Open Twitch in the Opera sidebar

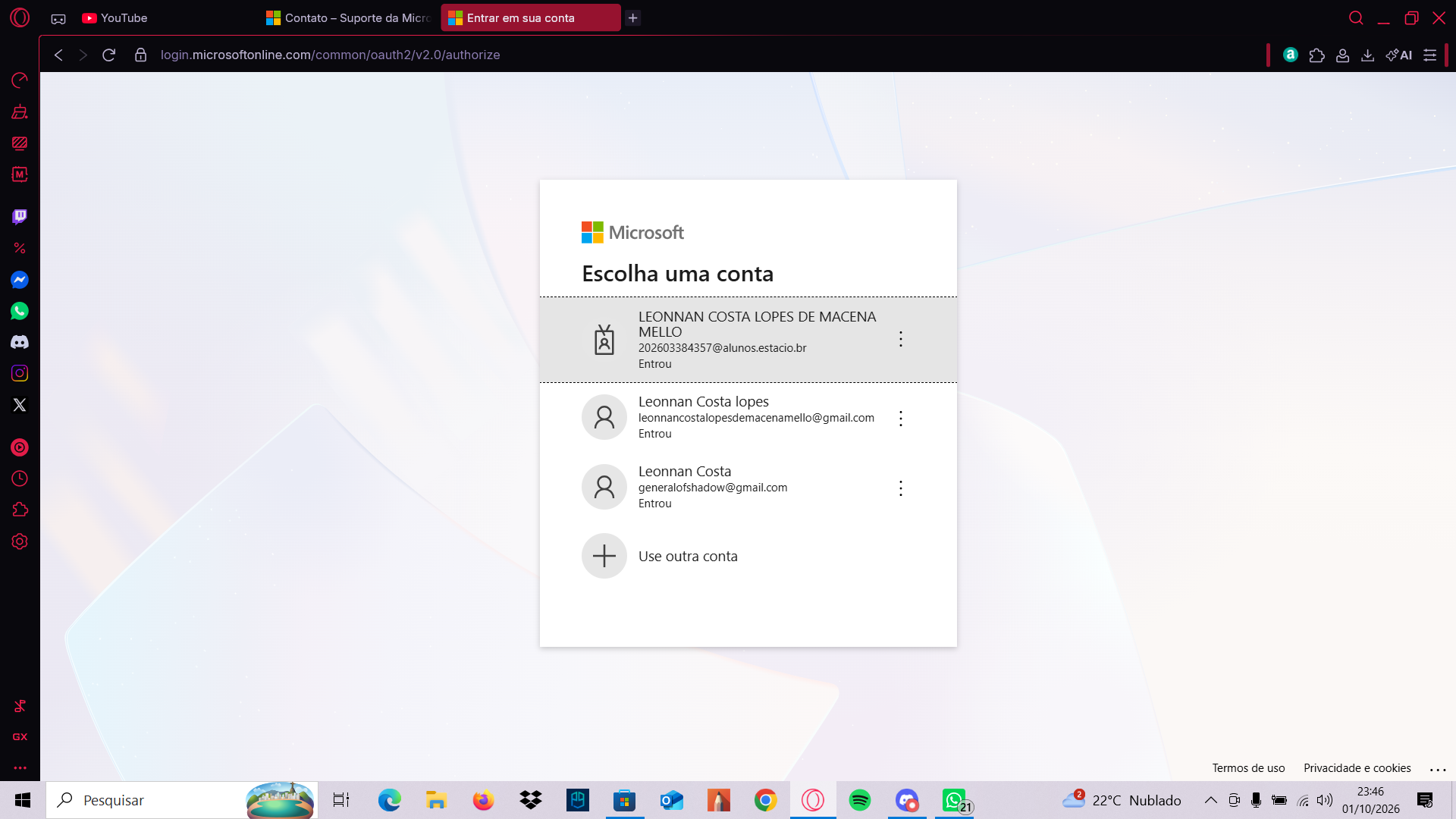20,217
